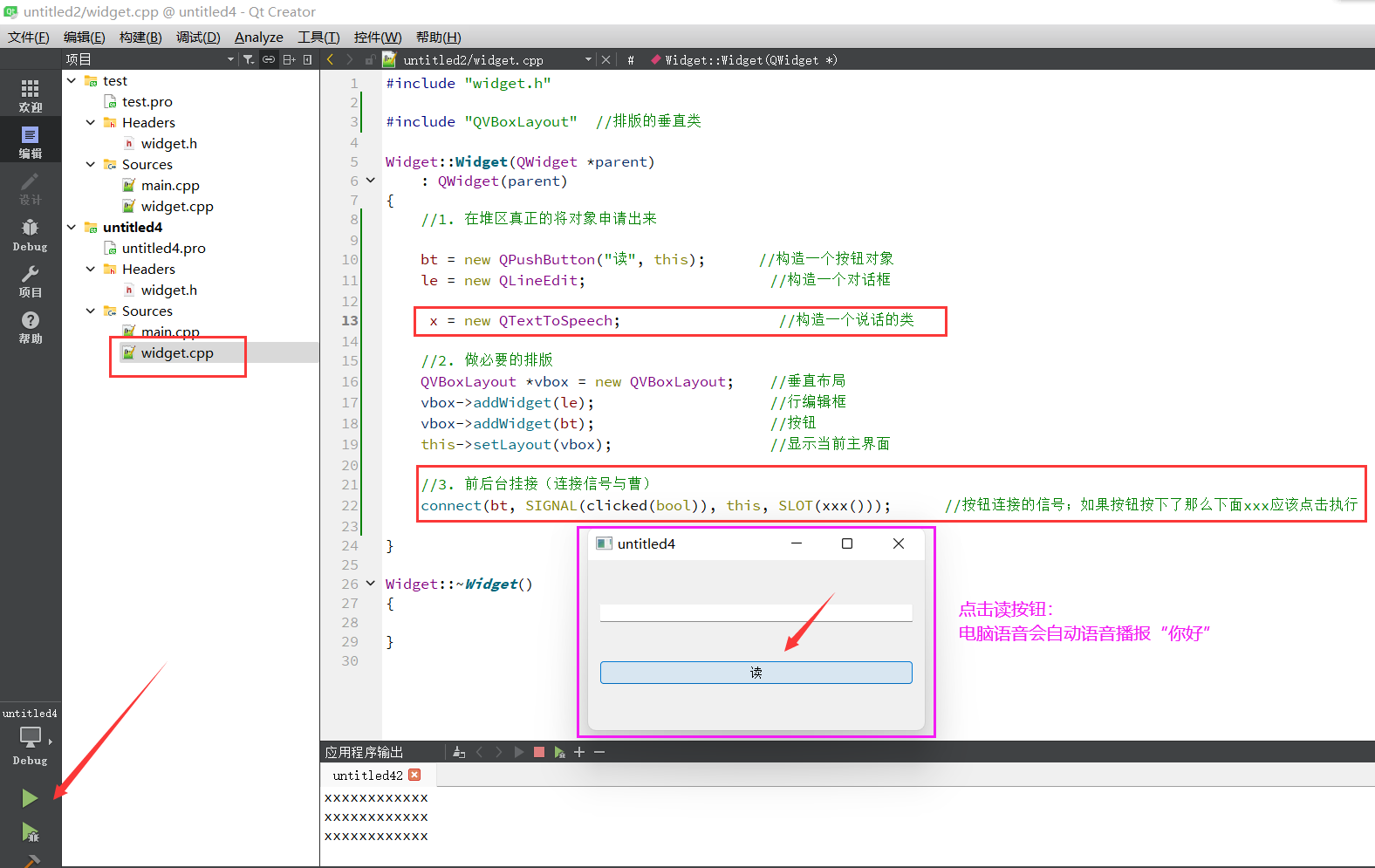
Task: Click the 应用程序输出 pane title
Action: 364,752
